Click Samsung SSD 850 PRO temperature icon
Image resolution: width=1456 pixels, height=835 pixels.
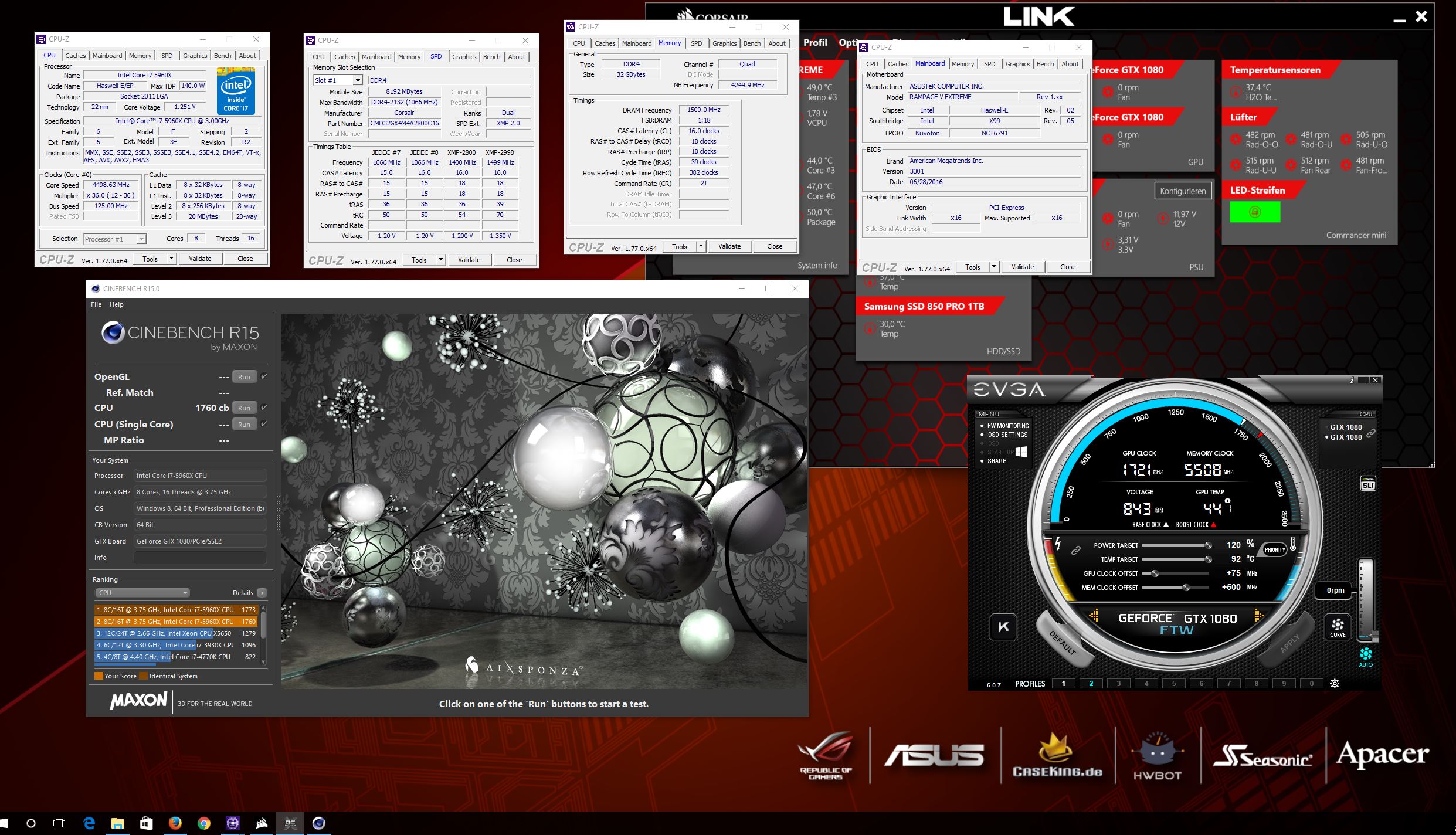pyautogui.click(x=870, y=328)
